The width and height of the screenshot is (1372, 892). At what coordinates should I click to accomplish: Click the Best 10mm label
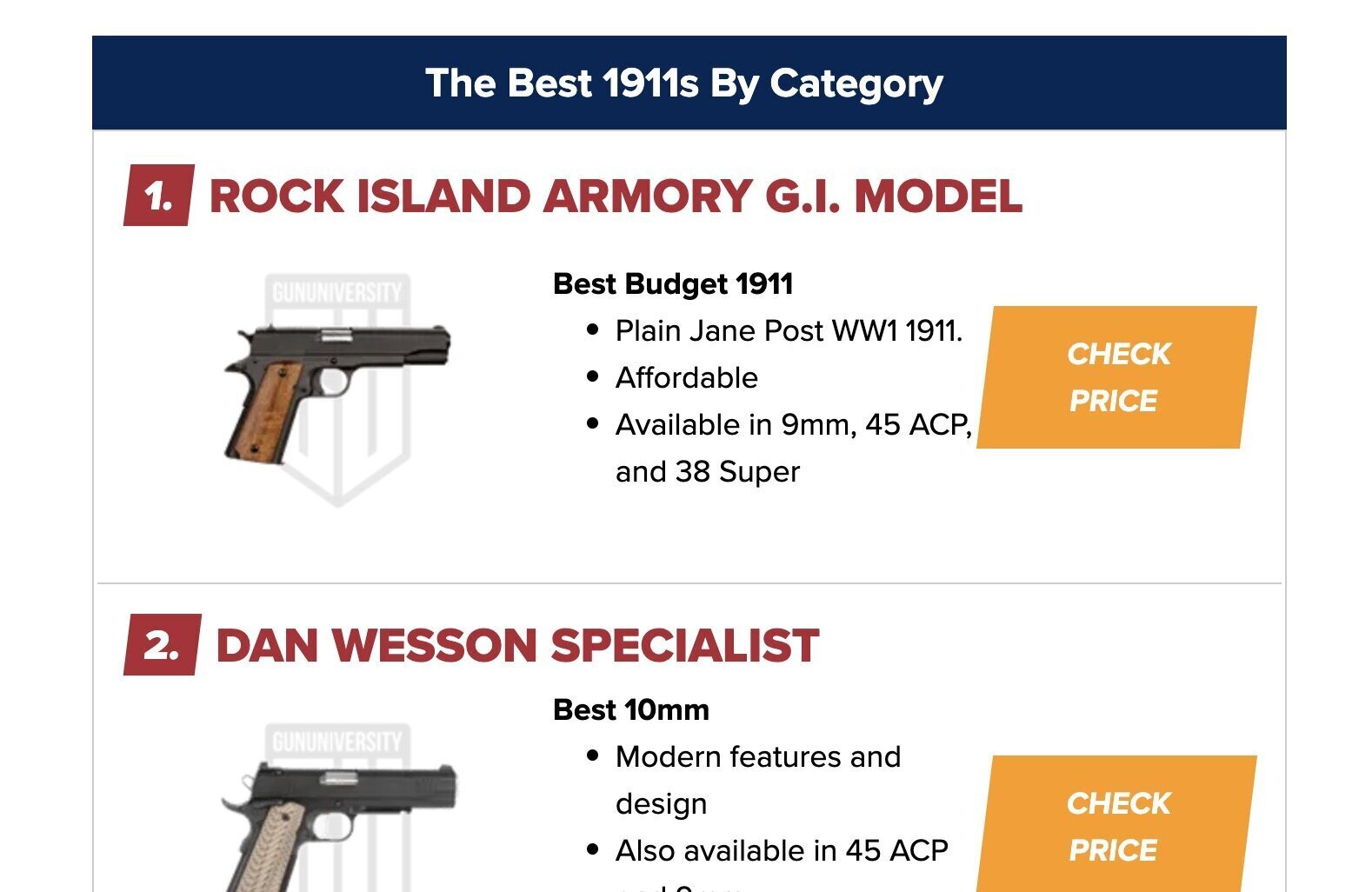click(x=631, y=709)
